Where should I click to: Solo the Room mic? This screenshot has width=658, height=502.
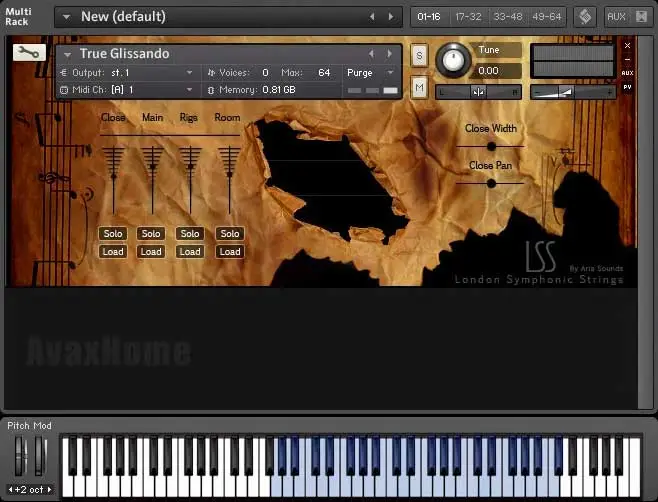point(230,234)
